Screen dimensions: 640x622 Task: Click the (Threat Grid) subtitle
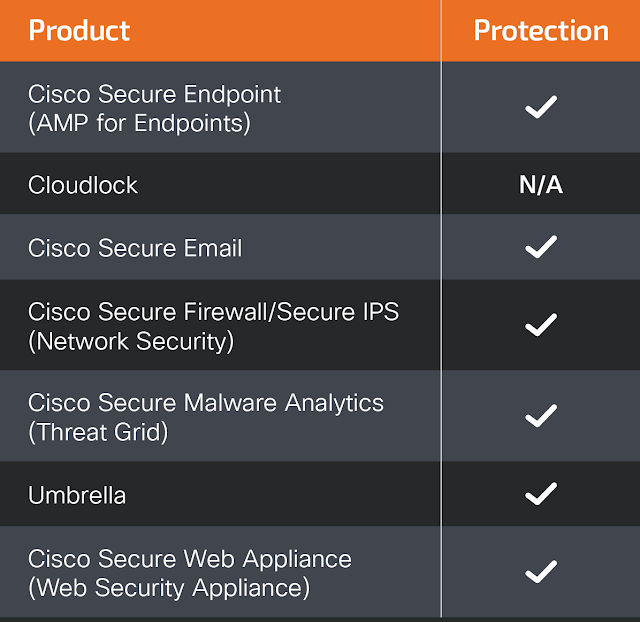[98, 433]
